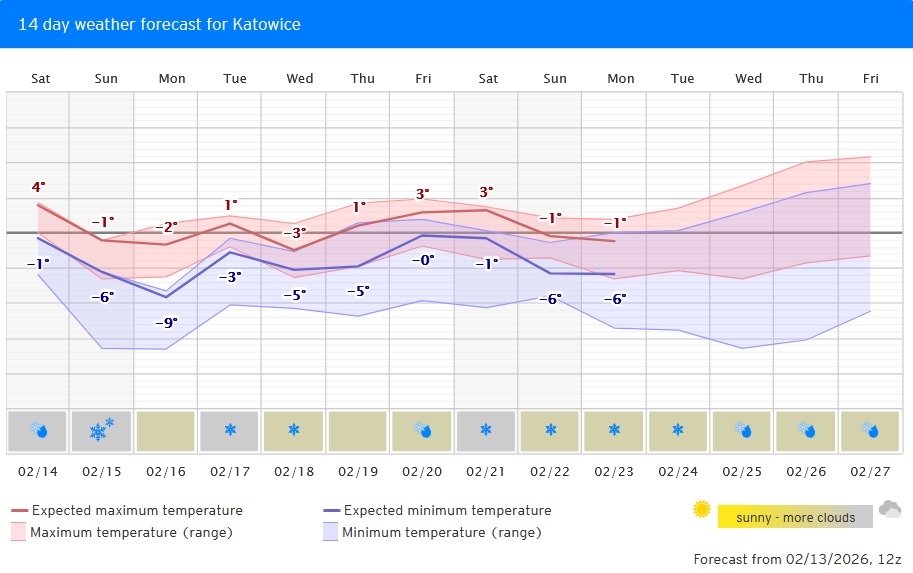Click the cloud icon in the legend
The width and height of the screenshot is (913, 573).
(889, 511)
